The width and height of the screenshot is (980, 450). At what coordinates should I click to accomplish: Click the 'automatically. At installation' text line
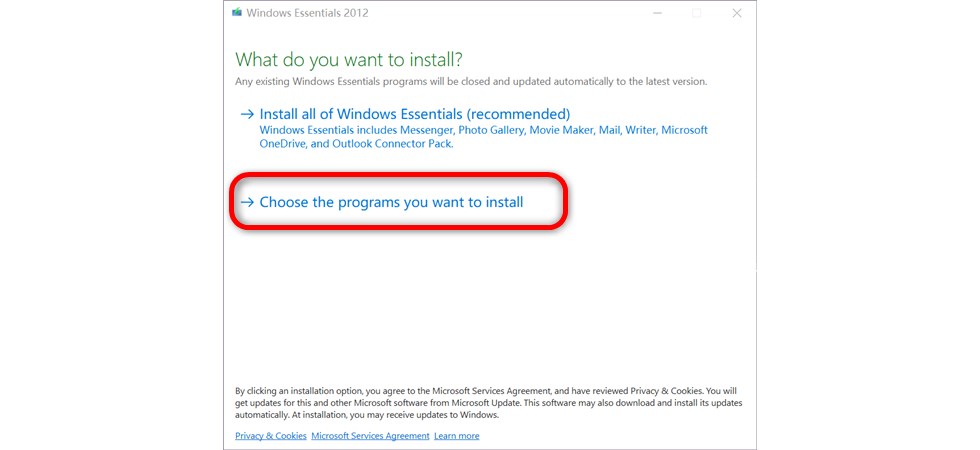367,415
